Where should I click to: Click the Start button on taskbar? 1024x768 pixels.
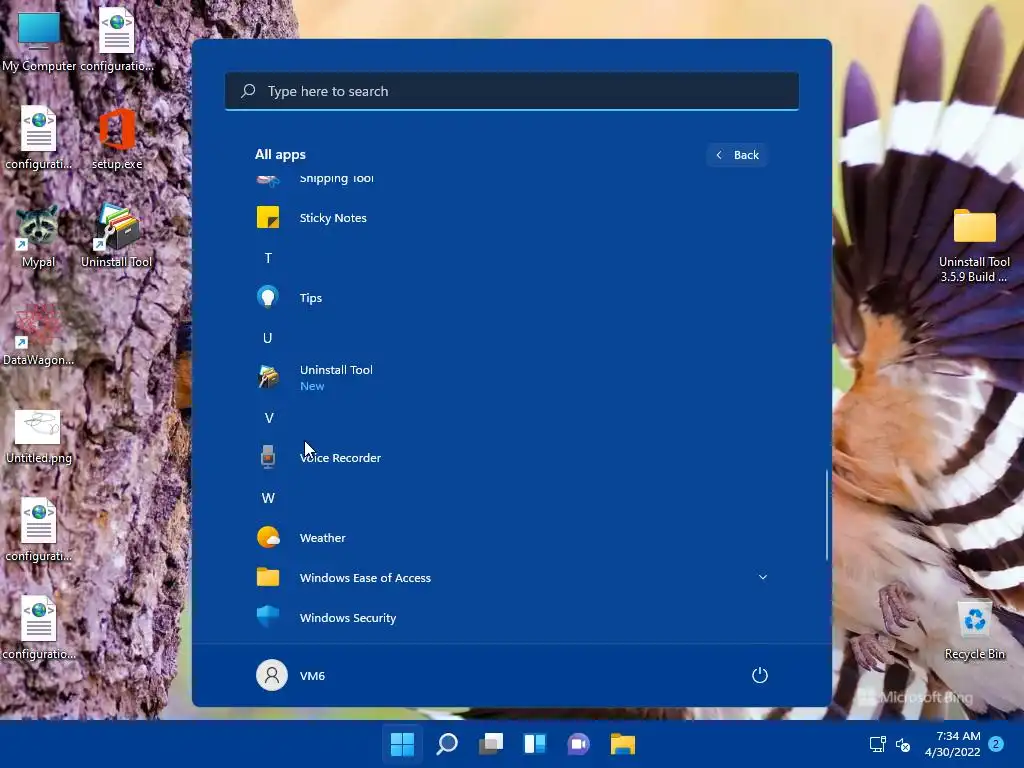[x=402, y=744]
